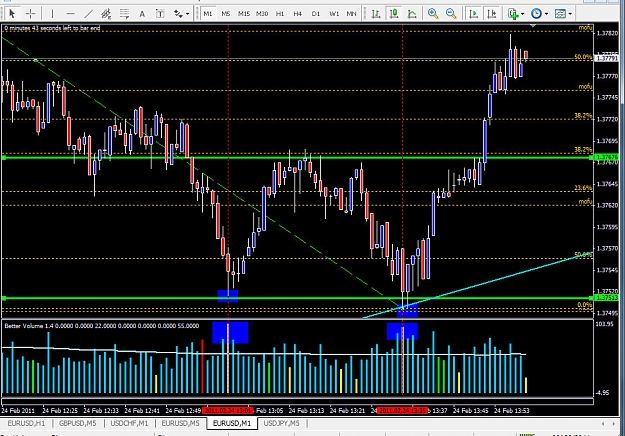
Task: Select the Cursor arrow tool
Action: [x=12, y=14]
